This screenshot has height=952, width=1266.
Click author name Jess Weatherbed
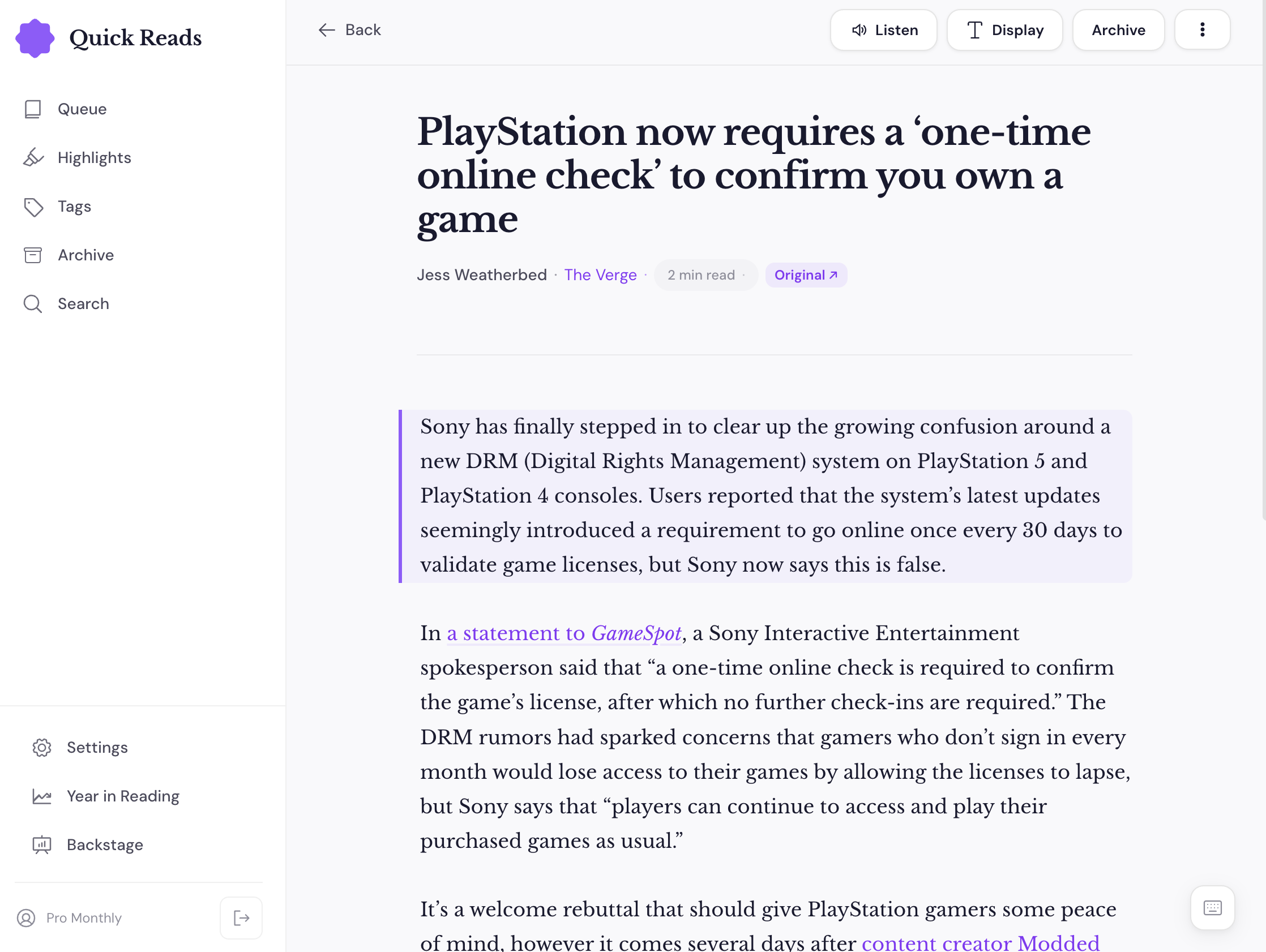481,275
